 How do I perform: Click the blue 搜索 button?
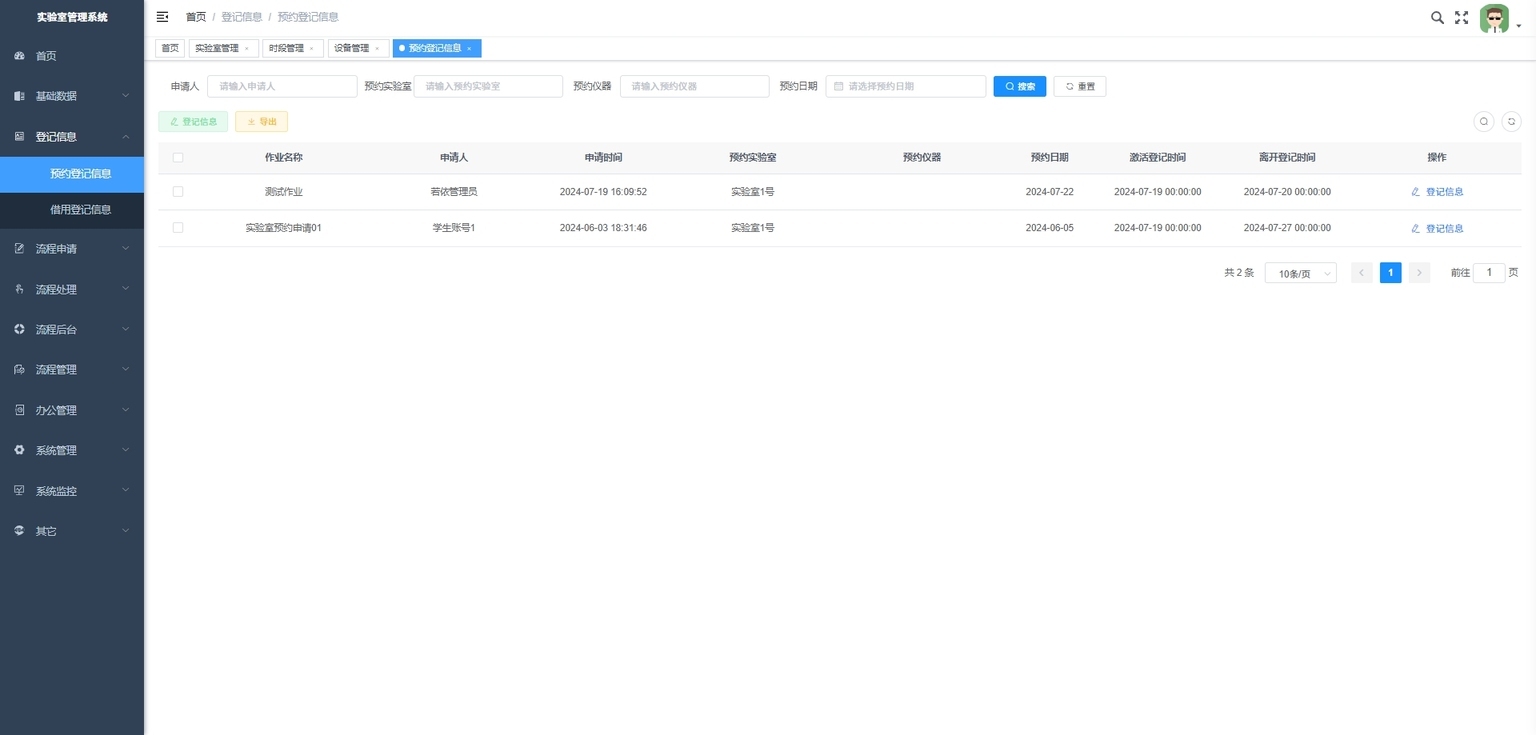click(x=1020, y=86)
